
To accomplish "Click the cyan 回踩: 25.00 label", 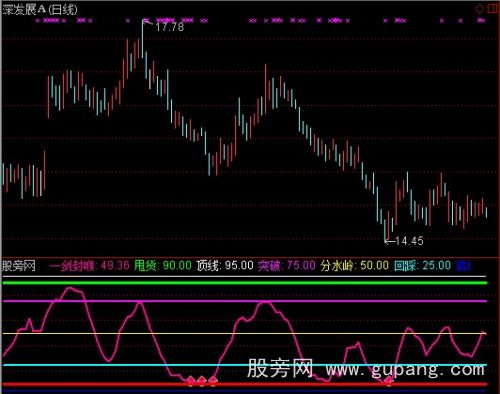I will click(422, 266).
